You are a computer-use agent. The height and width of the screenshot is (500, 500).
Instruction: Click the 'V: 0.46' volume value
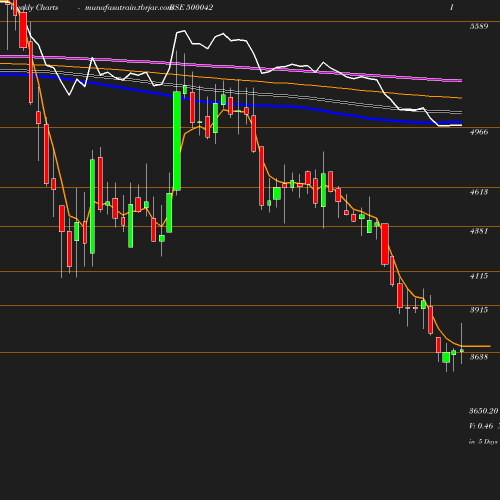[x=481, y=426]
